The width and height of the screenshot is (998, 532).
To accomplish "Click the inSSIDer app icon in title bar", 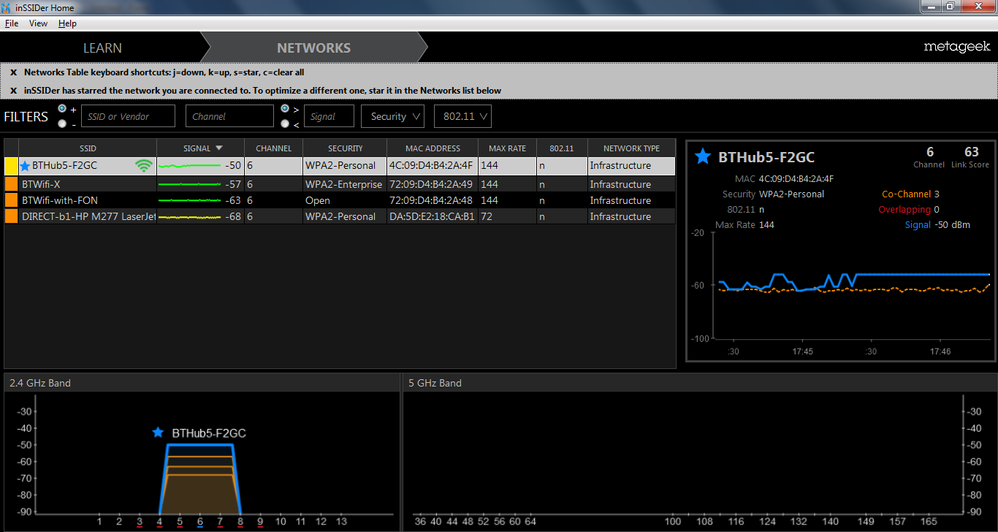I will tap(6, 8).
